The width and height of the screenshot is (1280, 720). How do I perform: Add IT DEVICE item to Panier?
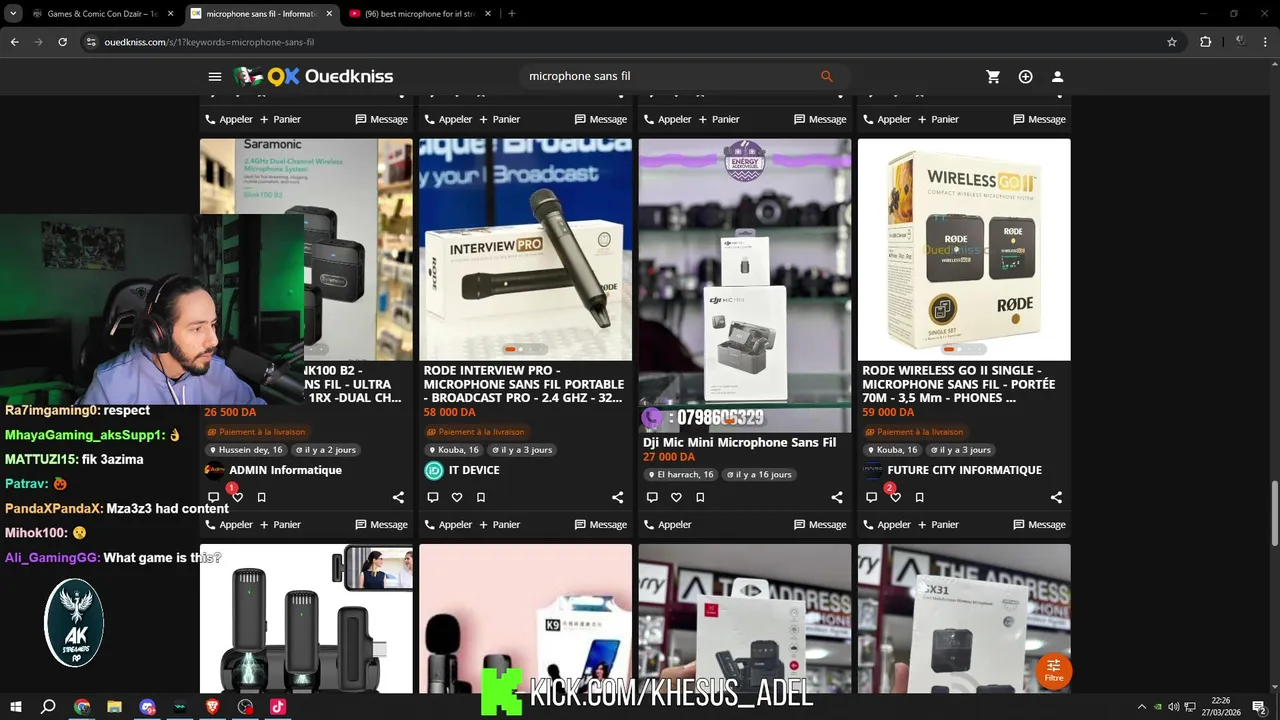pos(500,524)
